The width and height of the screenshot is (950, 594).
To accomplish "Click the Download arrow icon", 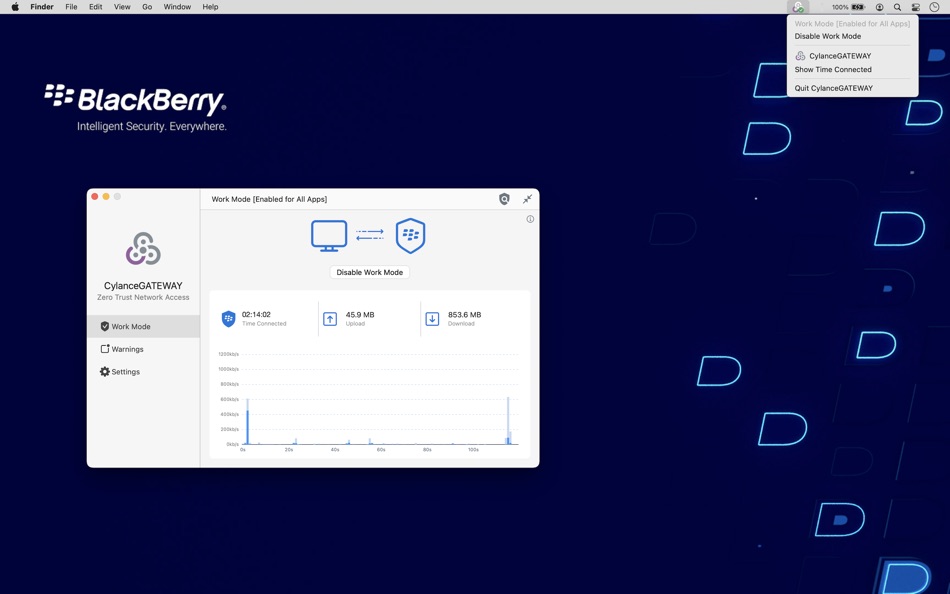I will [x=432, y=319].
